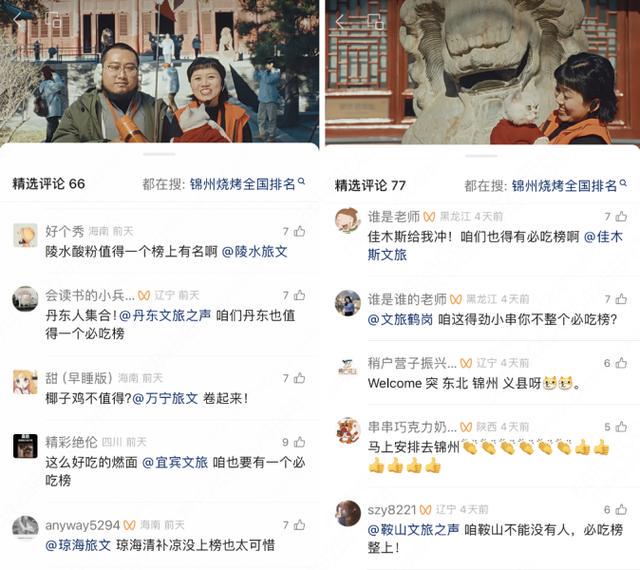Like szy8221's comment about 鞍山
Screen dimensions: 640x570
621,509
